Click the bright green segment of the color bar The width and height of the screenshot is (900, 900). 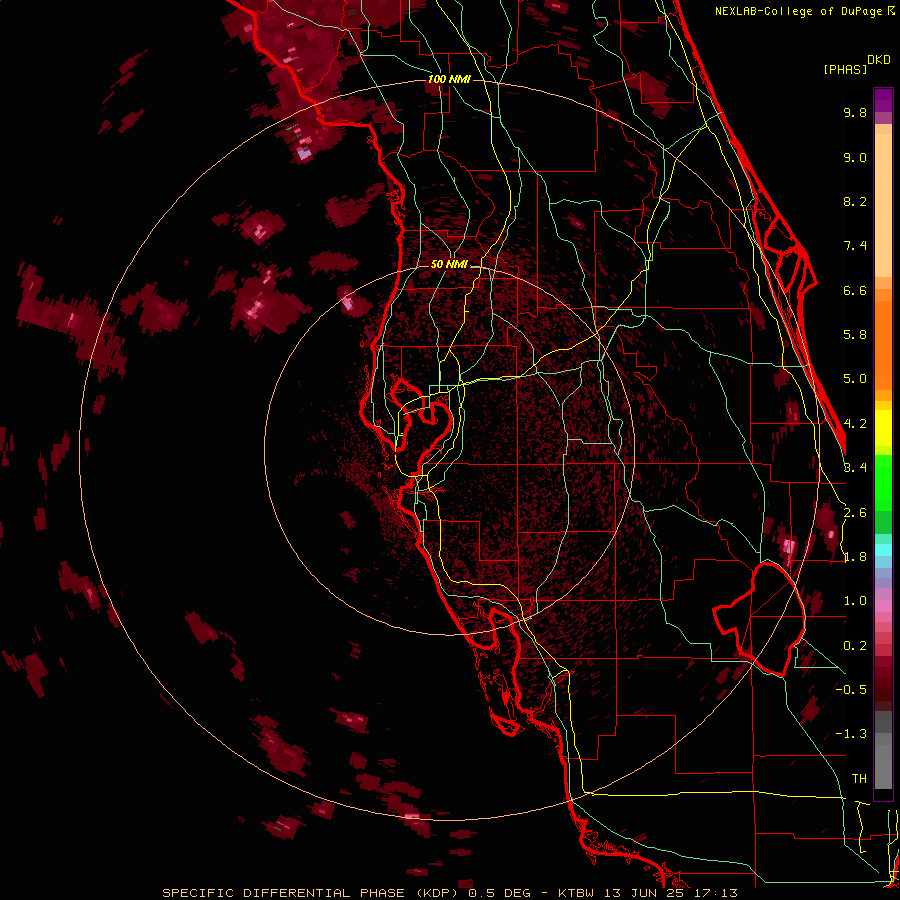click(883, 483)
